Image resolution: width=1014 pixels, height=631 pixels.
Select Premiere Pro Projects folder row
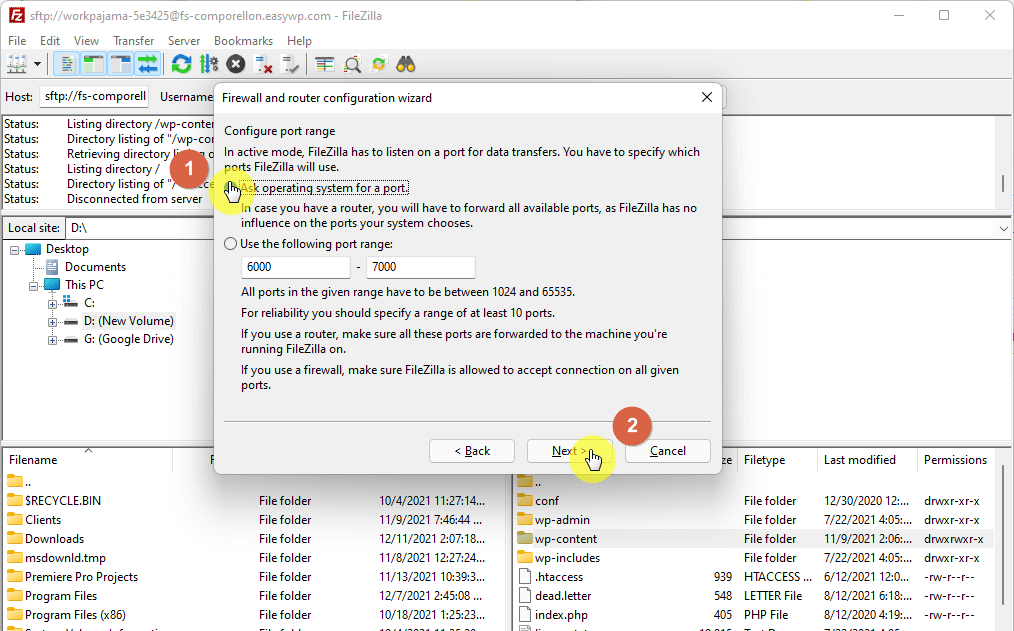(254, 577)
